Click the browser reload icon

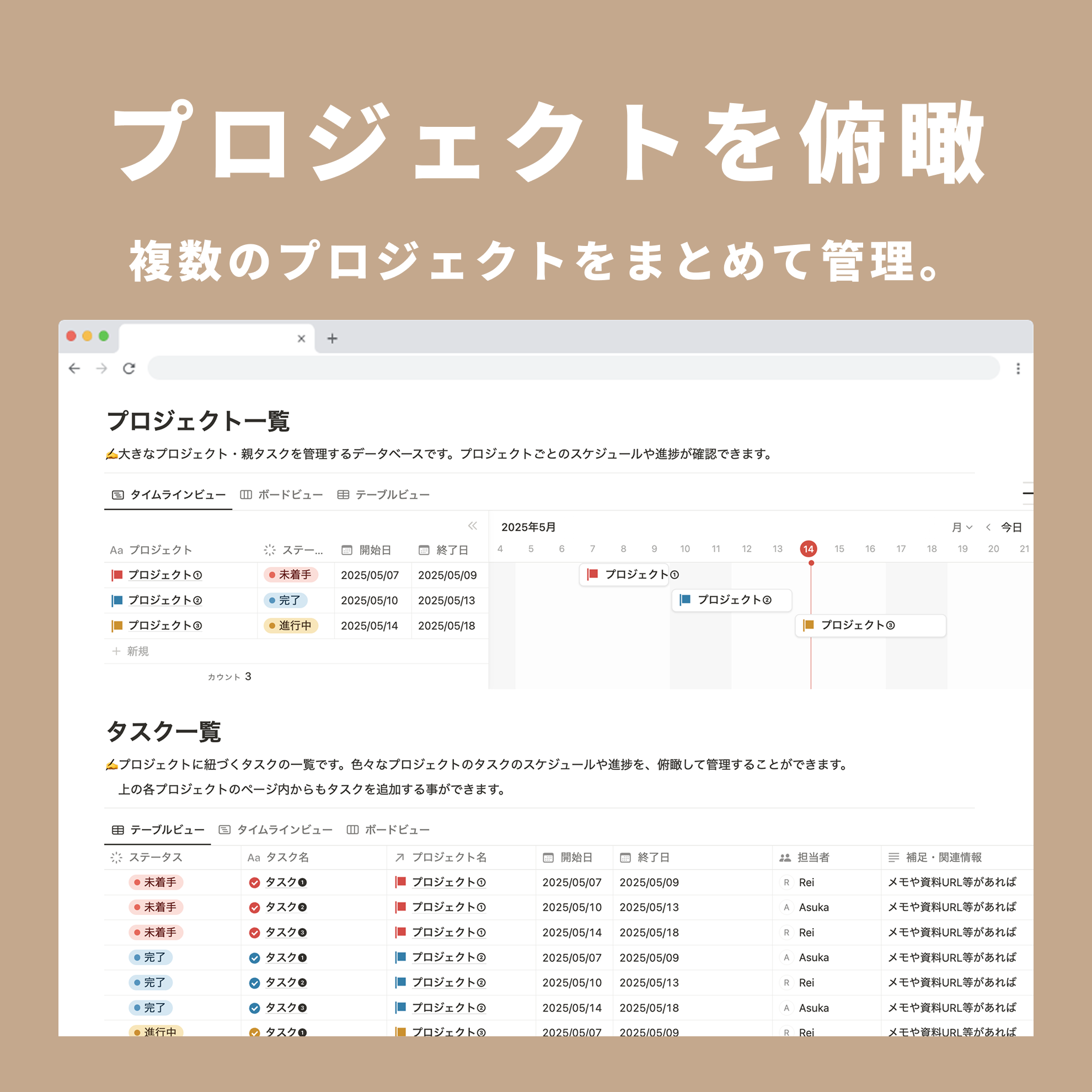[x=129, y=368]
